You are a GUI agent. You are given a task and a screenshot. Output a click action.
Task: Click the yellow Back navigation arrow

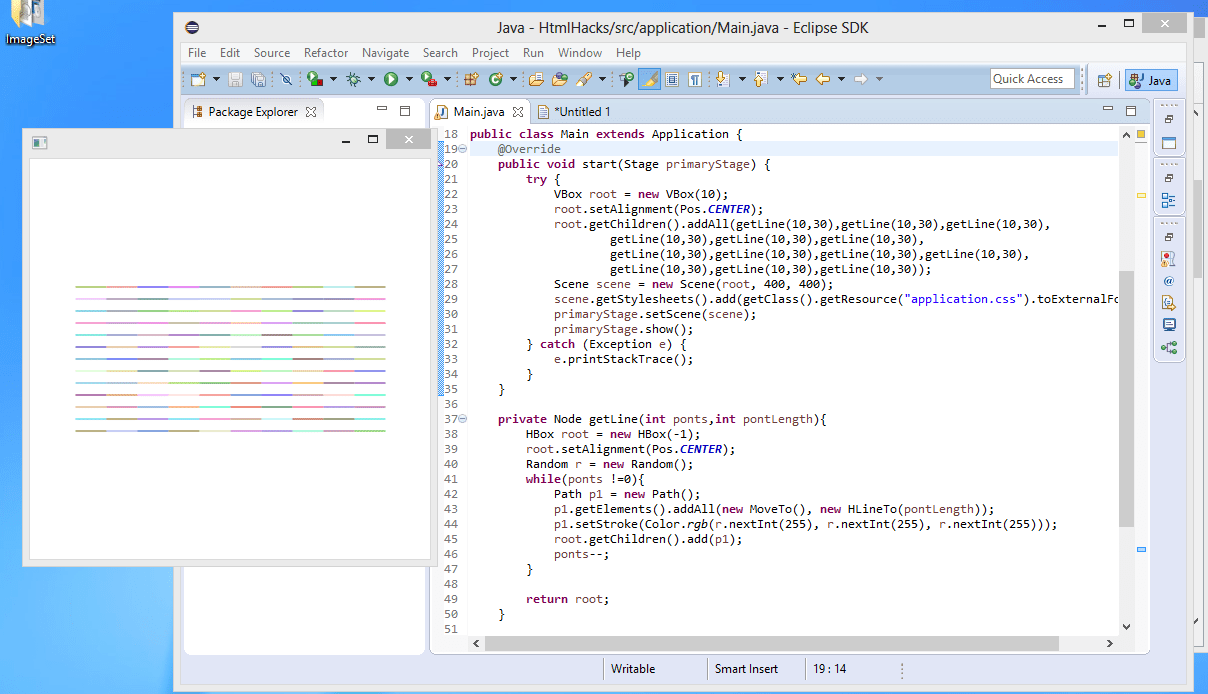822,79
